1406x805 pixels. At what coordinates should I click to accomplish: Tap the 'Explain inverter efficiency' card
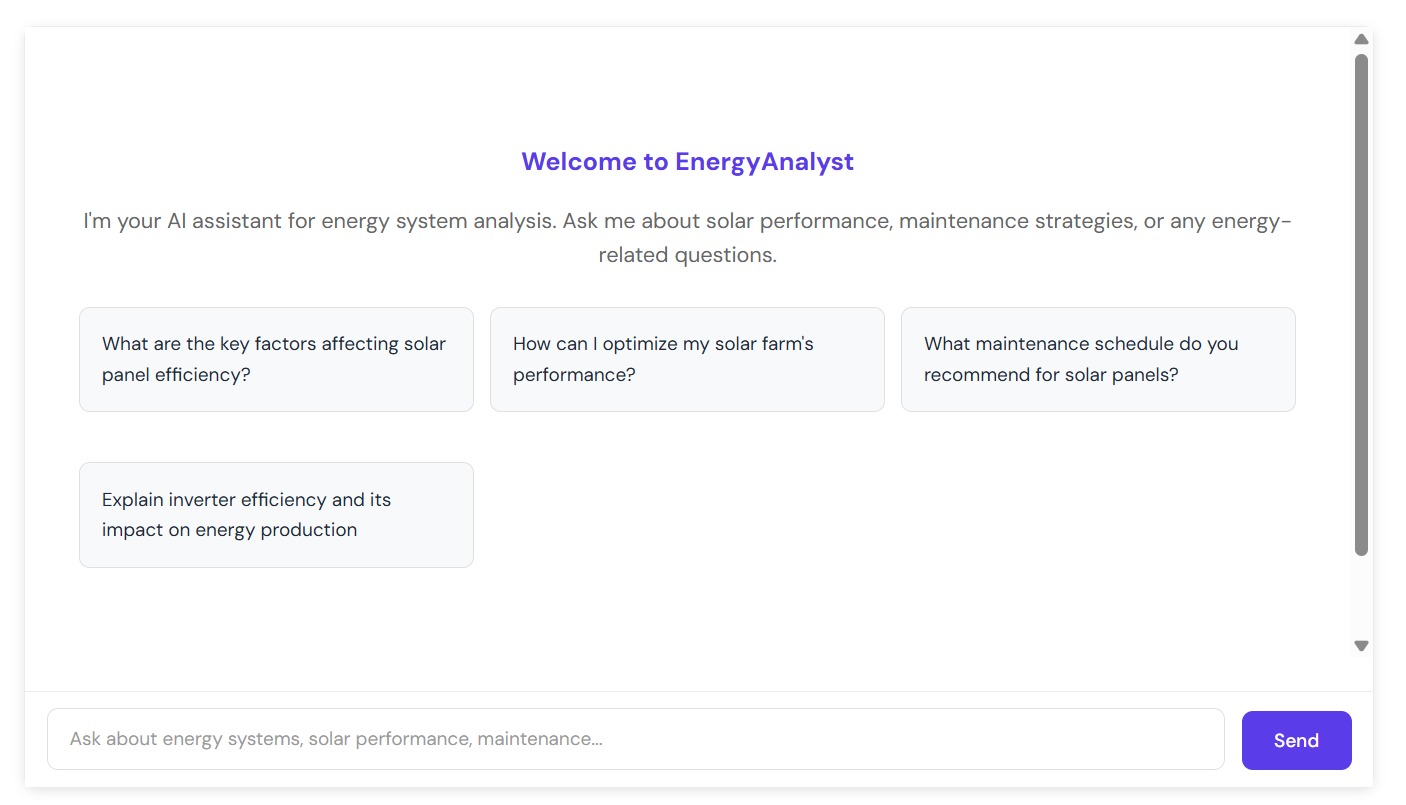click(x=276, y=515)
